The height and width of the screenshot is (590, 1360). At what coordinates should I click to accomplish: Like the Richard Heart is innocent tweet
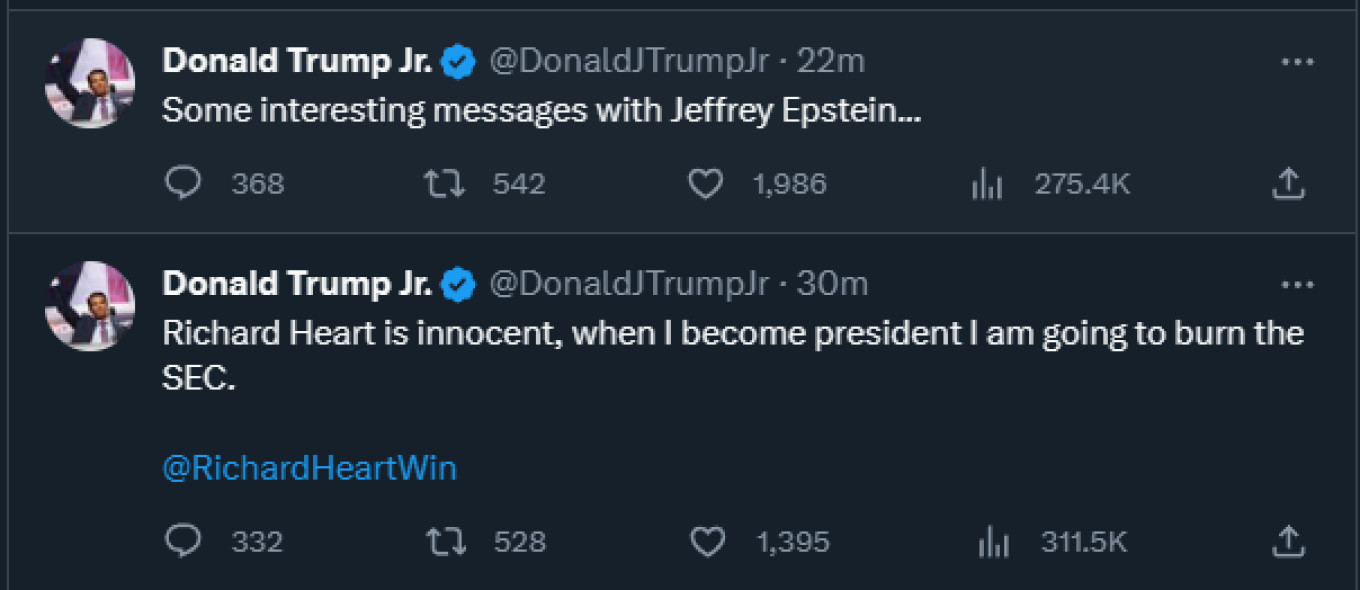click(x=708, y=542)
